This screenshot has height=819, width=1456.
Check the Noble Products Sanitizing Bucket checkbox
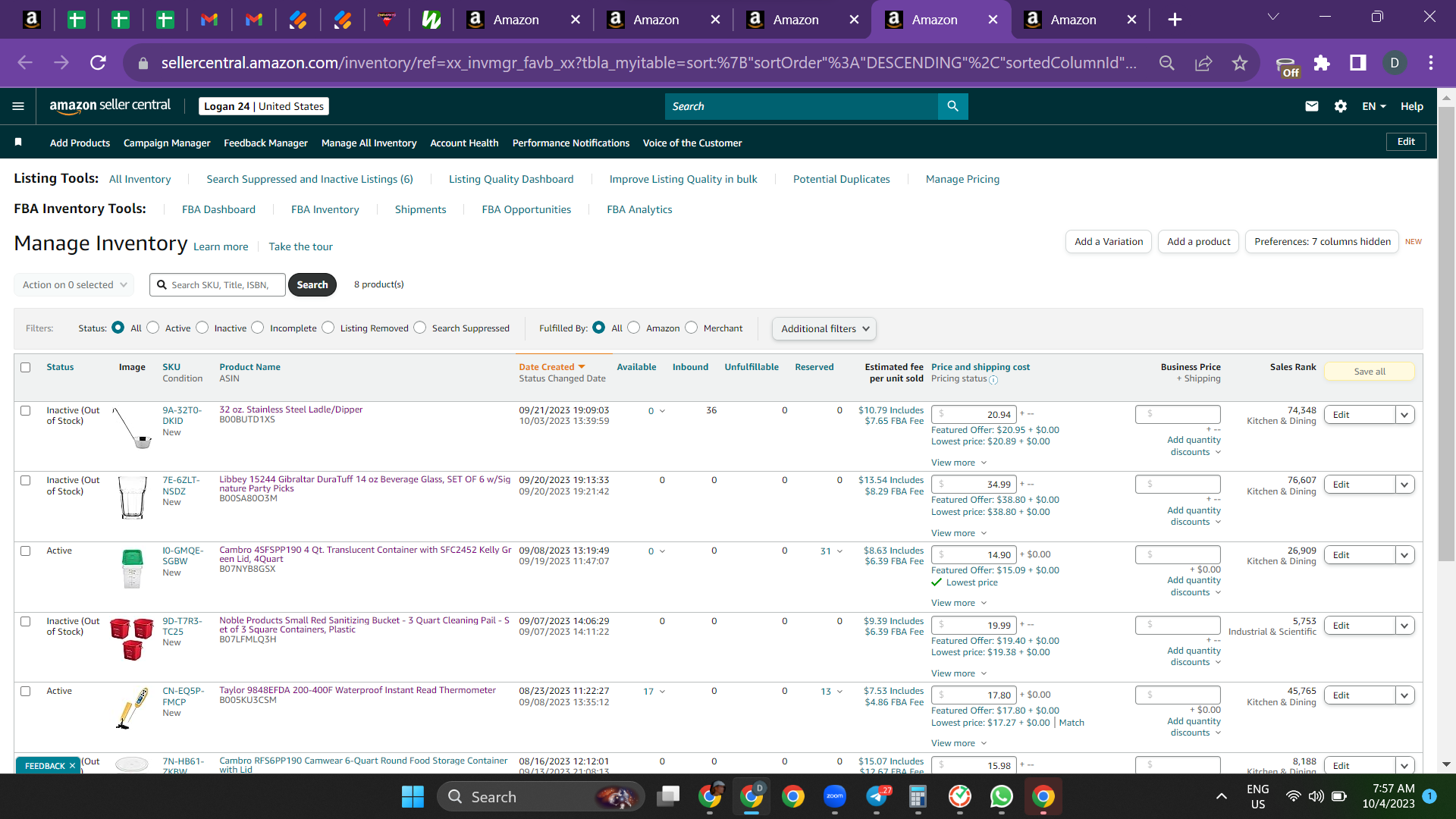click(25, 621)
